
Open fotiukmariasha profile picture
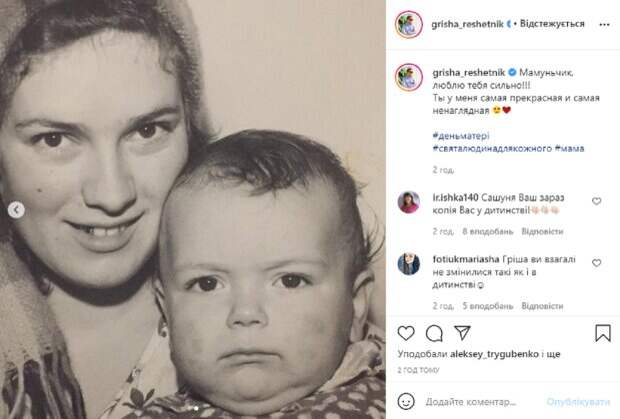tap(408, 264)
